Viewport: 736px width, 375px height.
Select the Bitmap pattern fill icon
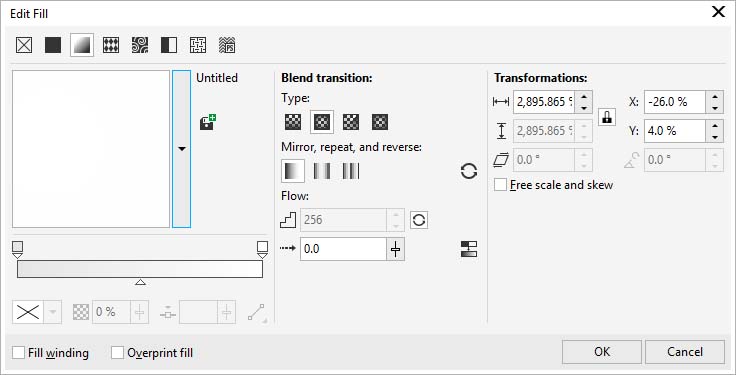click(140, 45)
